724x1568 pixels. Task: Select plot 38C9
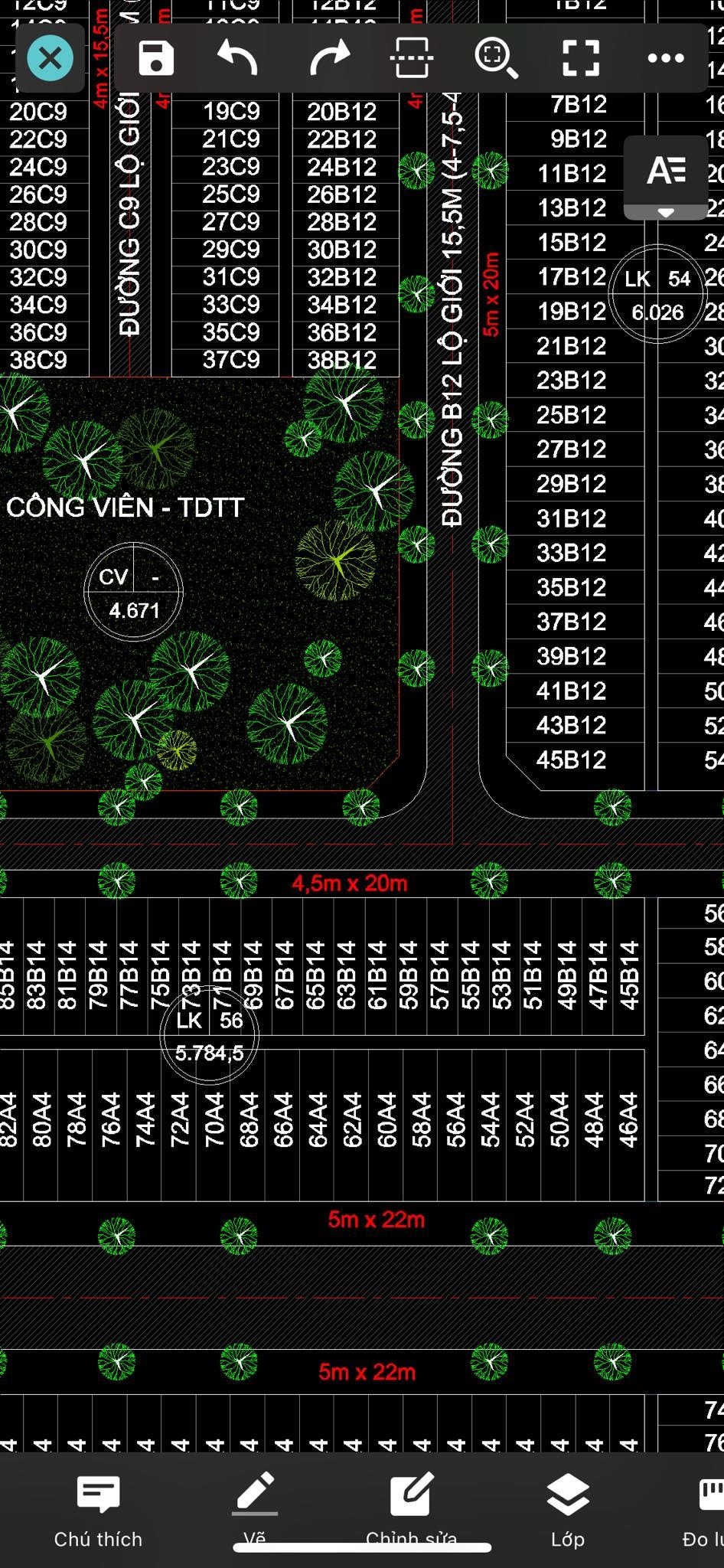(x=38, y=361)
